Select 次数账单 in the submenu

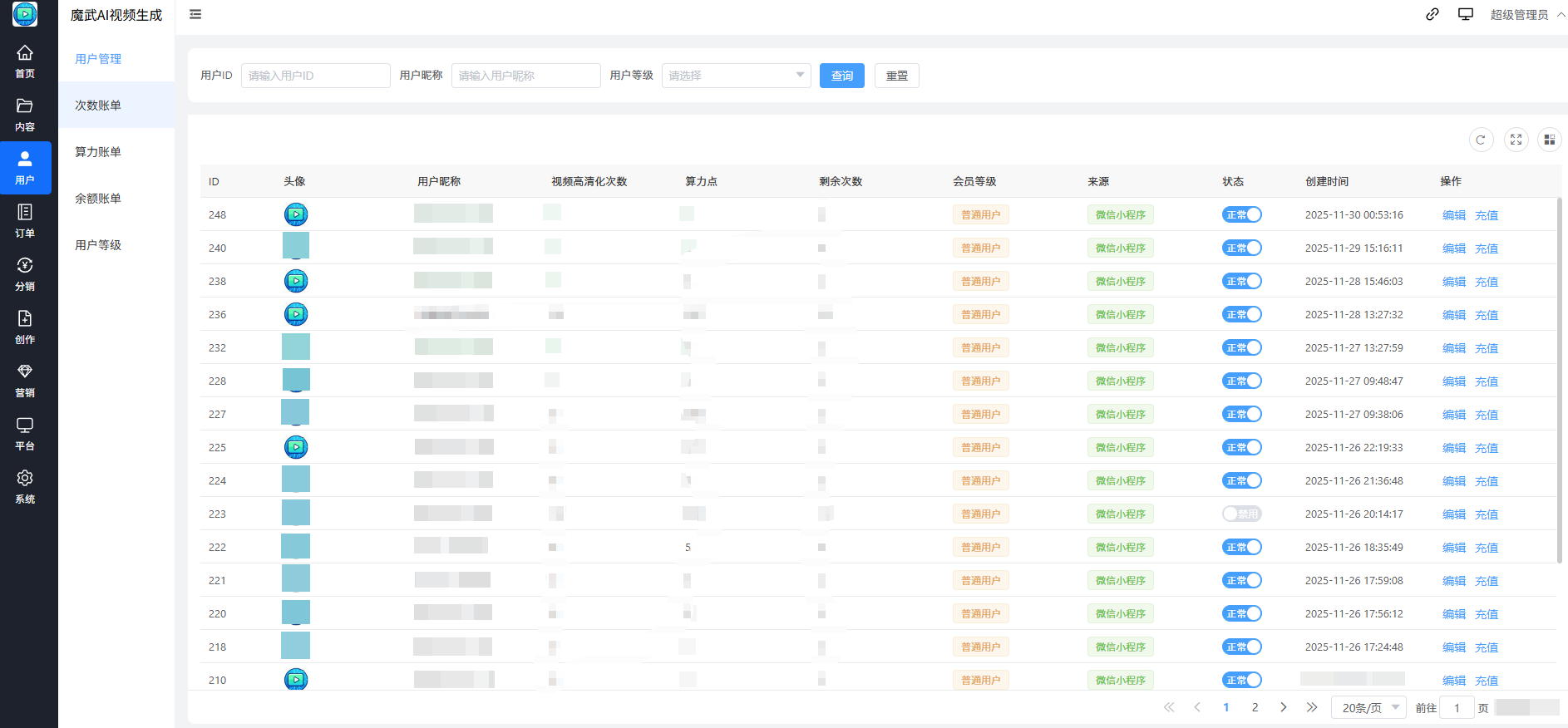click(98, 106)
